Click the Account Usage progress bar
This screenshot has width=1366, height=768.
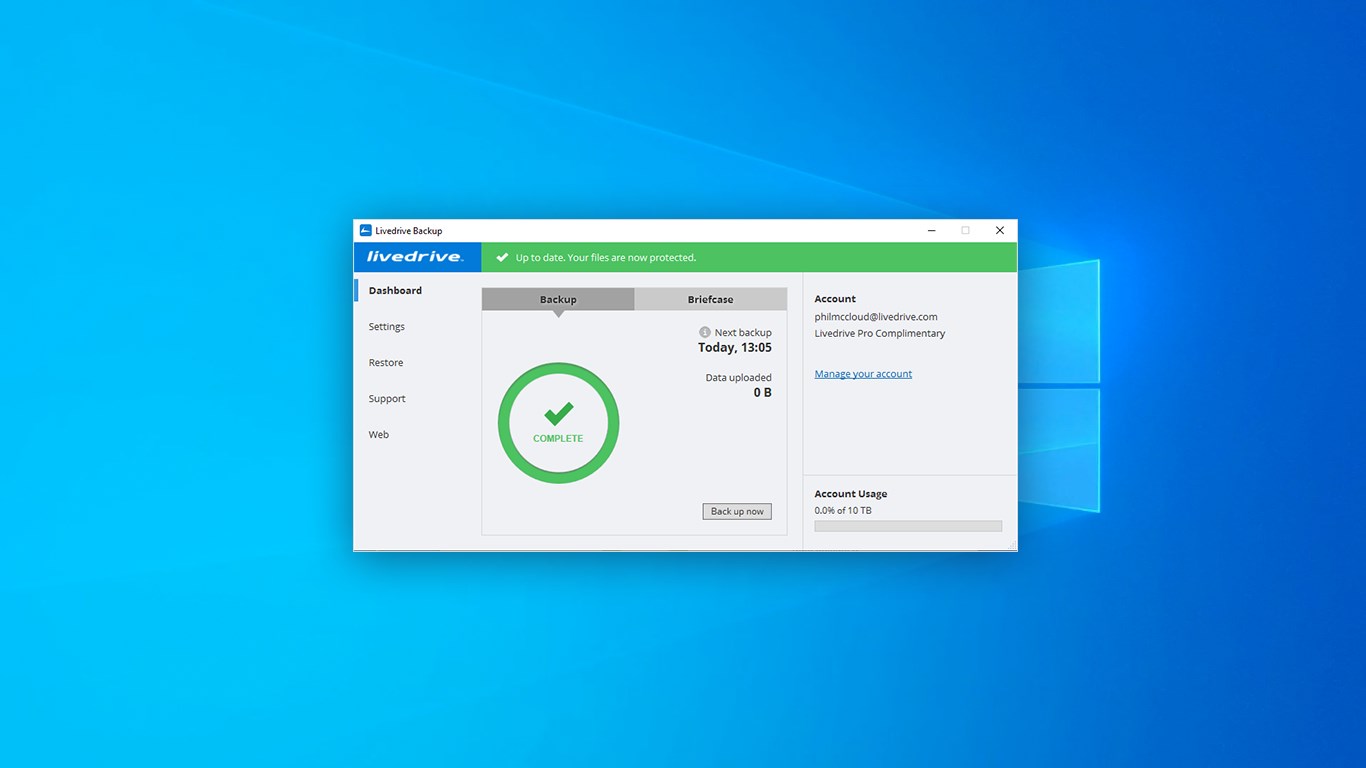point(908,526)
